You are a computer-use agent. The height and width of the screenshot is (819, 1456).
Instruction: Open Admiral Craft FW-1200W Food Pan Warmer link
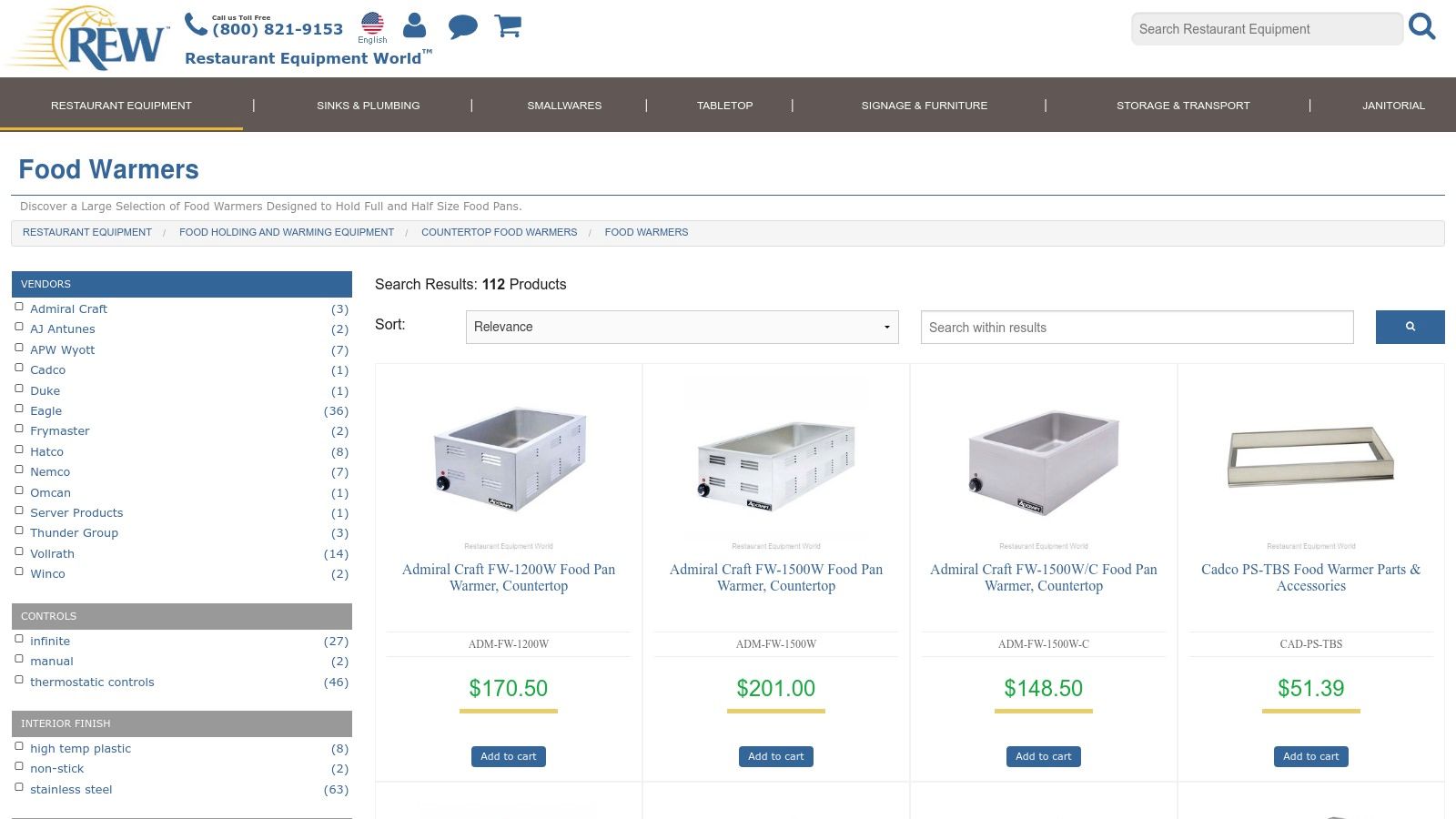[x=509, y=578]
